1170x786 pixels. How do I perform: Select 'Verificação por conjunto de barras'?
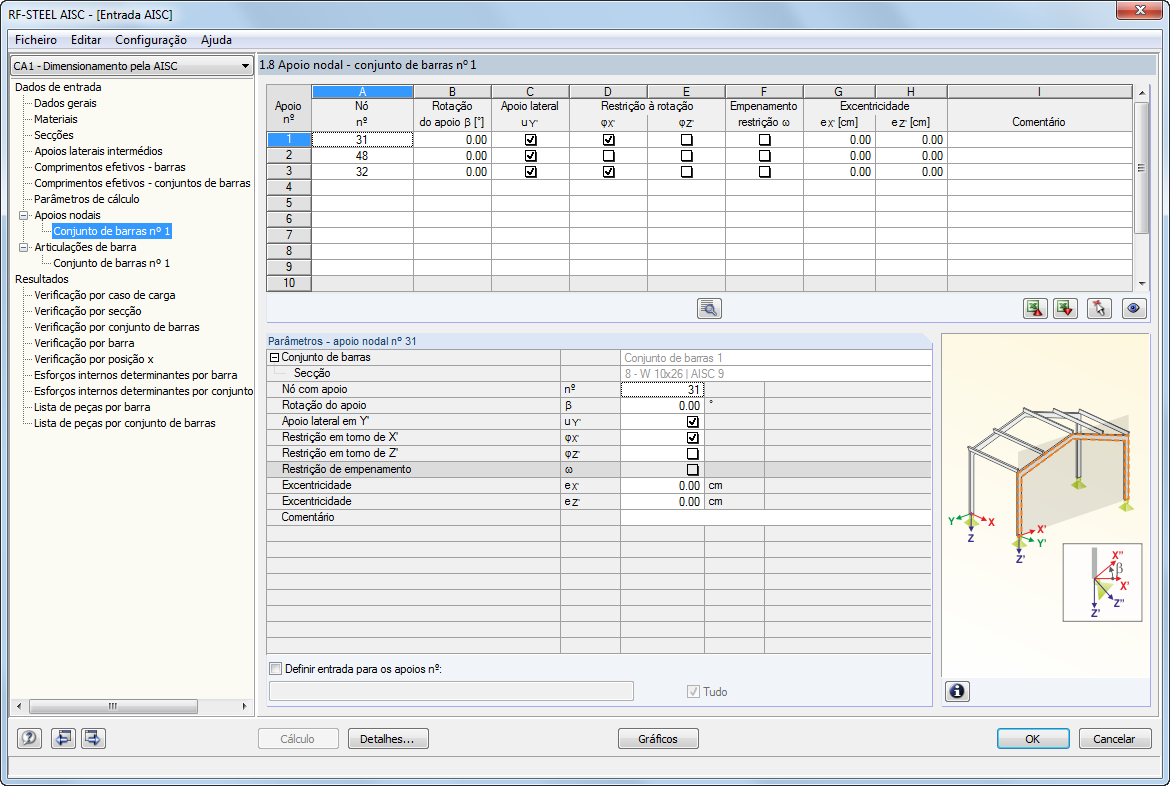point(116,327)
